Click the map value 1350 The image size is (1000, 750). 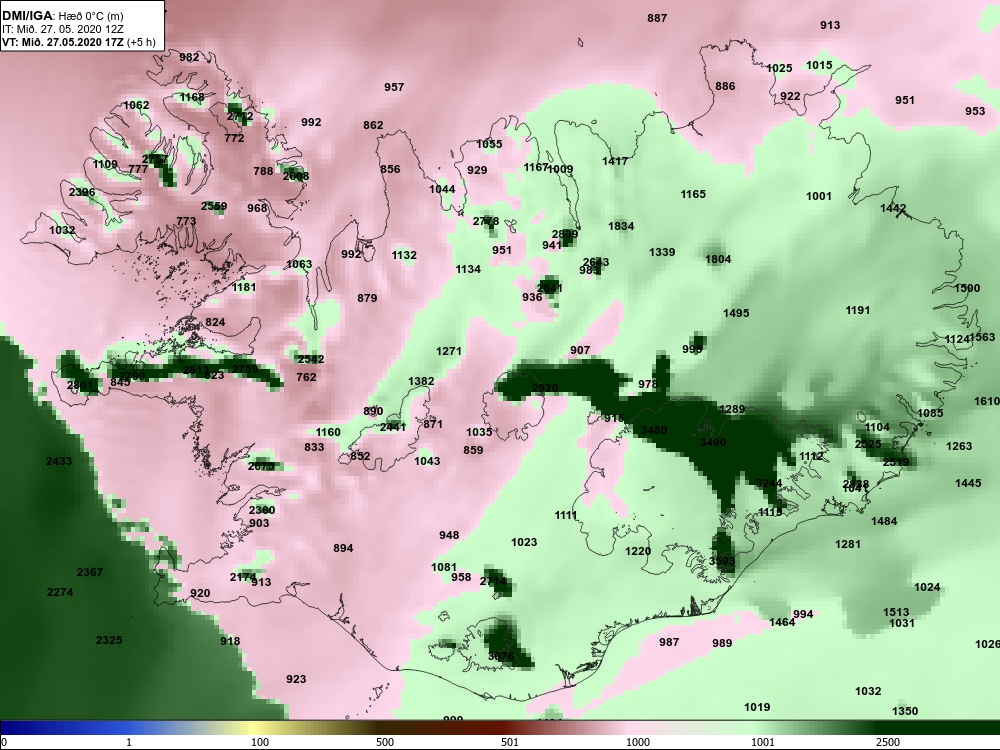(x=905, y=711)
